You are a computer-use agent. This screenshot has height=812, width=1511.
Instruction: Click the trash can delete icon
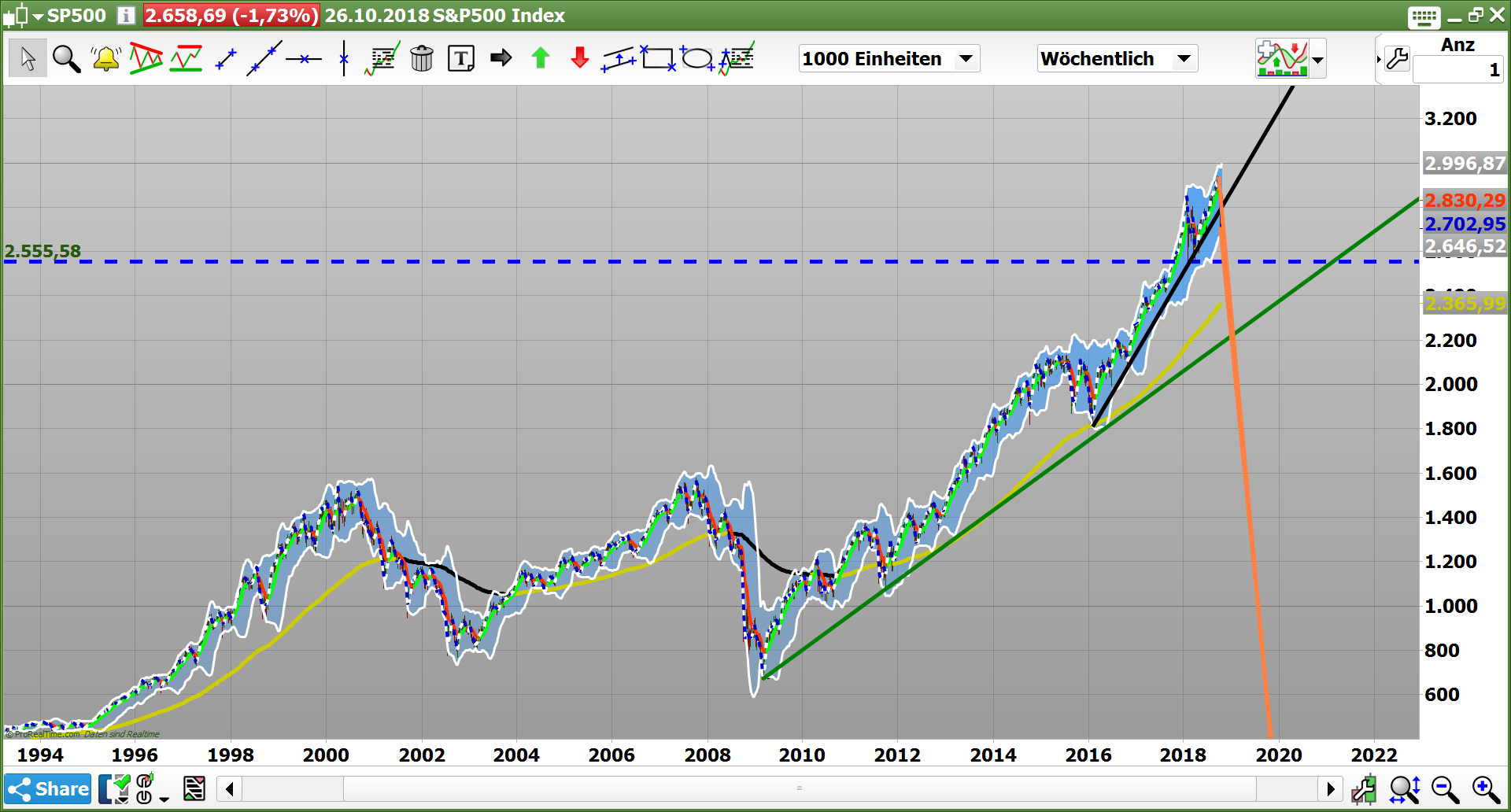pyautogui.click(x=422, y=58)
